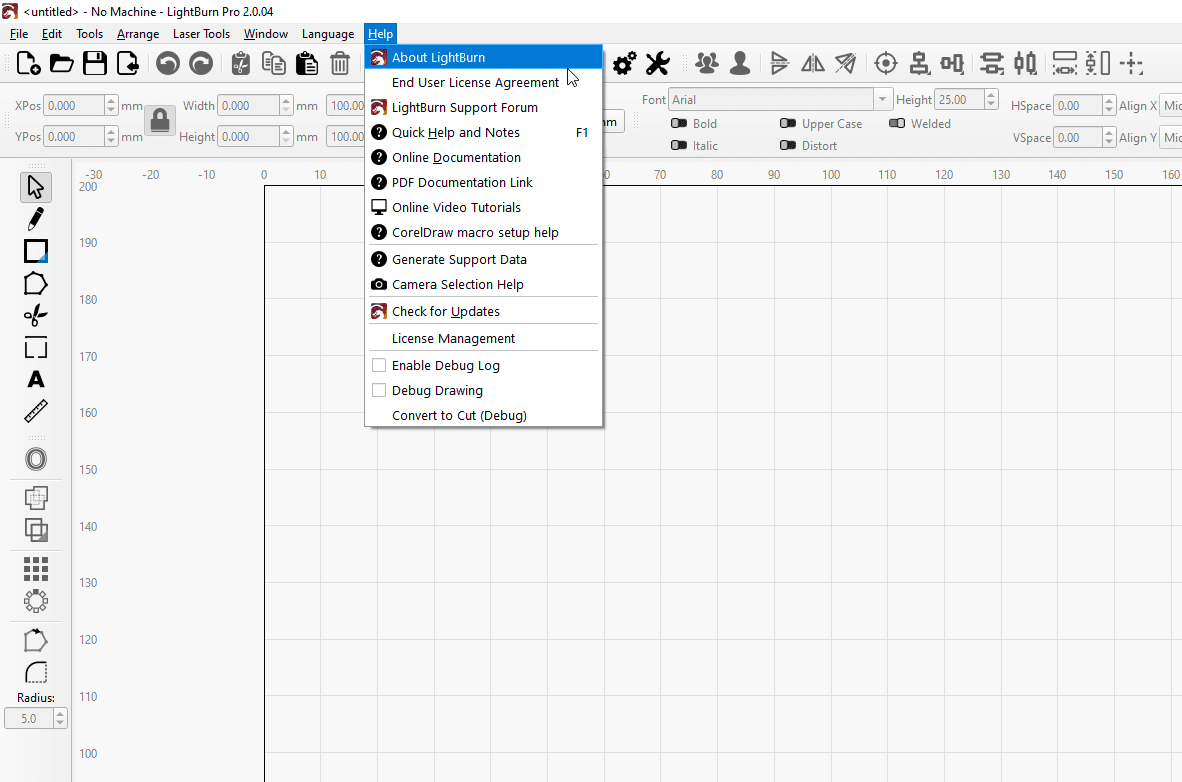
Task: Select the Radius corner tool
Action: pos(35,672)
